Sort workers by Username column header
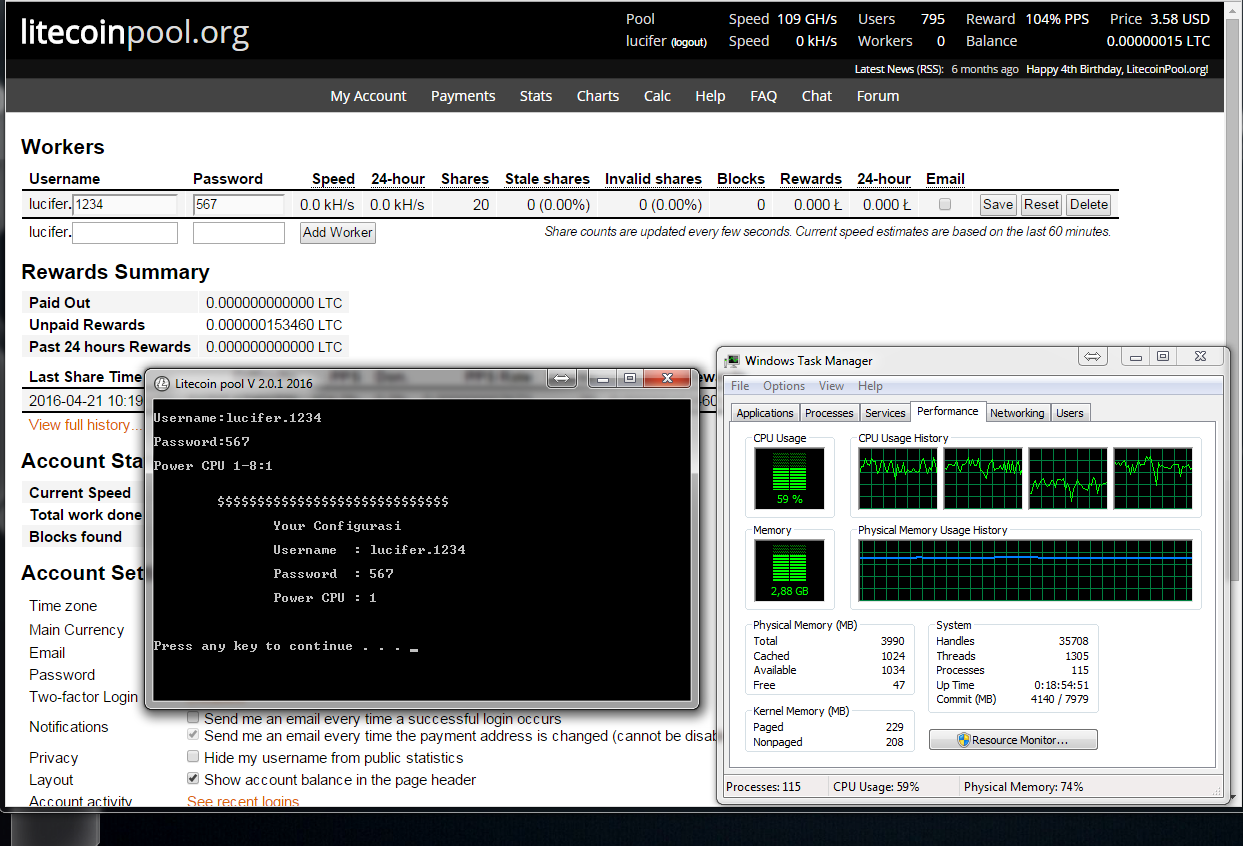Image resolution: width=1243 pixels, height=846 pixels. point(65,179)
